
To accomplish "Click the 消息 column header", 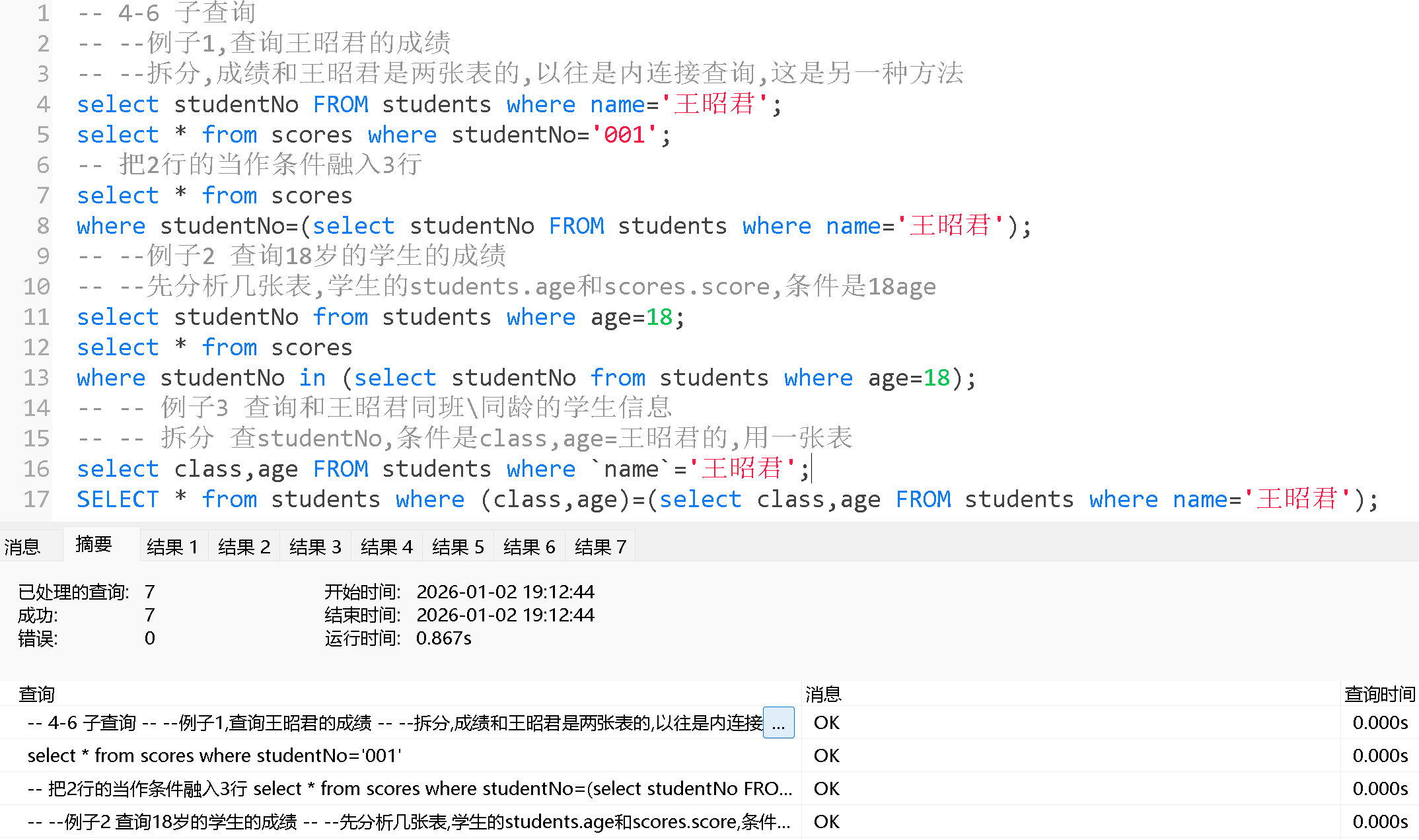I will [823, 694].
